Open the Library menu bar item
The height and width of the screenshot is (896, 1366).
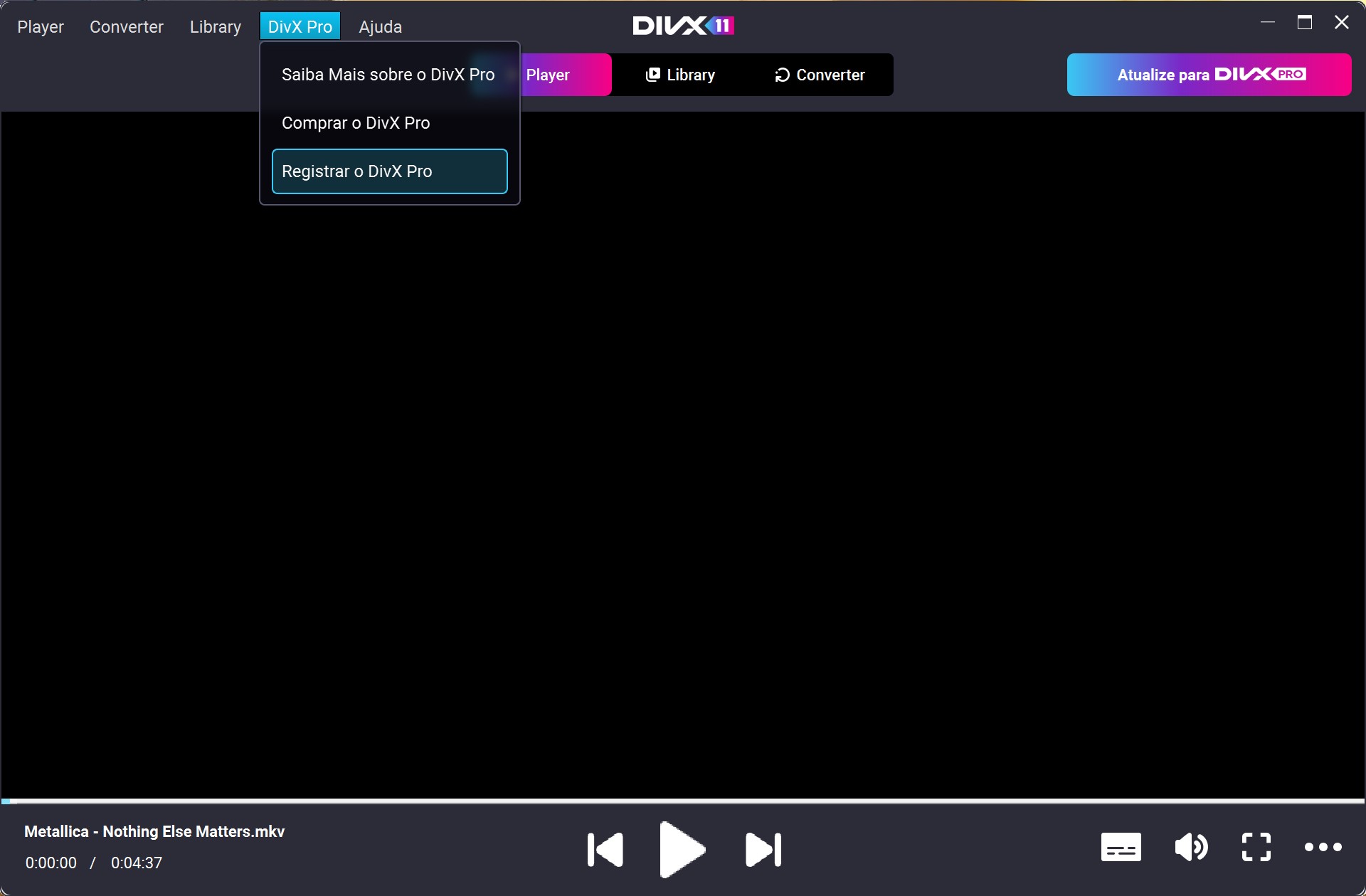click(x=215, y=26)
